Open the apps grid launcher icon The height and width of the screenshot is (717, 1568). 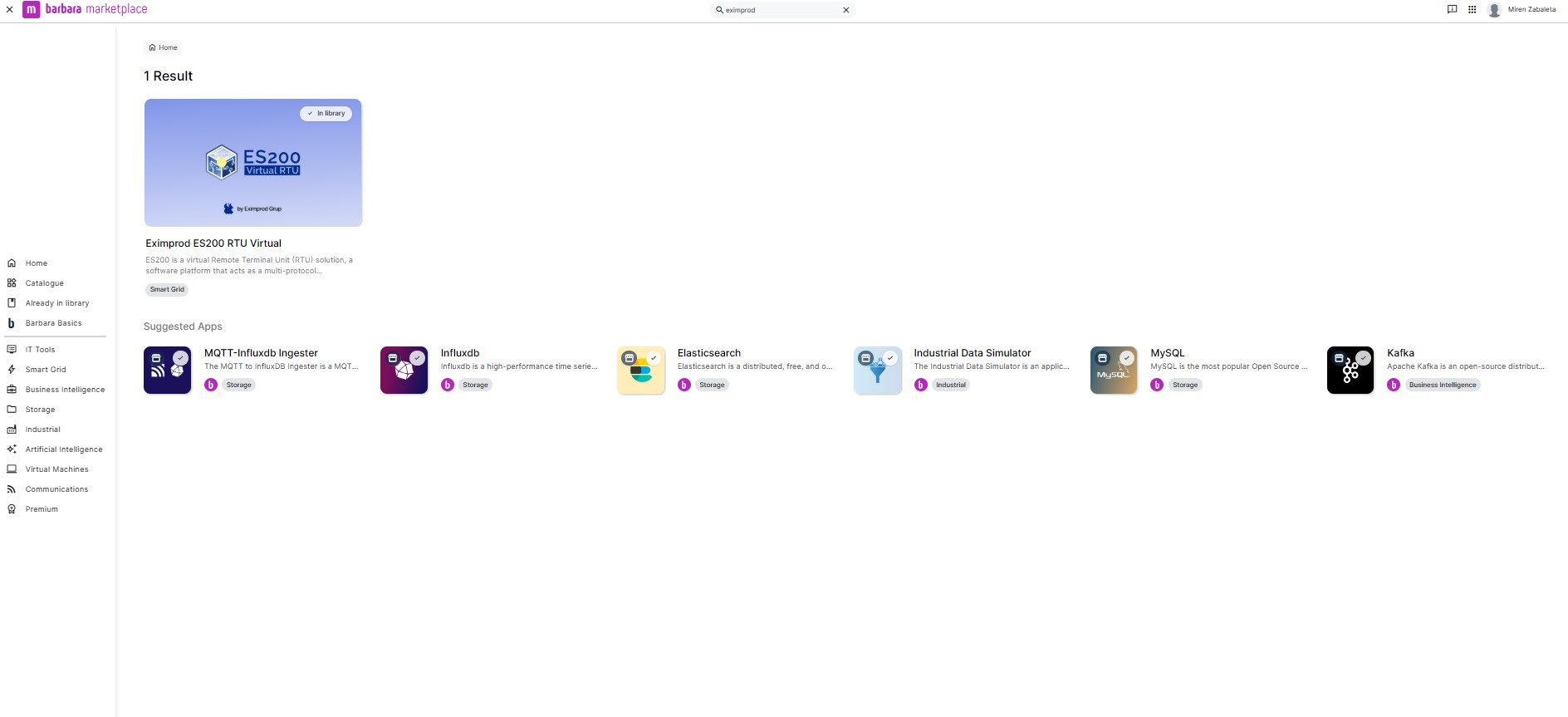pyautogui.click(x=1472, y=10)
